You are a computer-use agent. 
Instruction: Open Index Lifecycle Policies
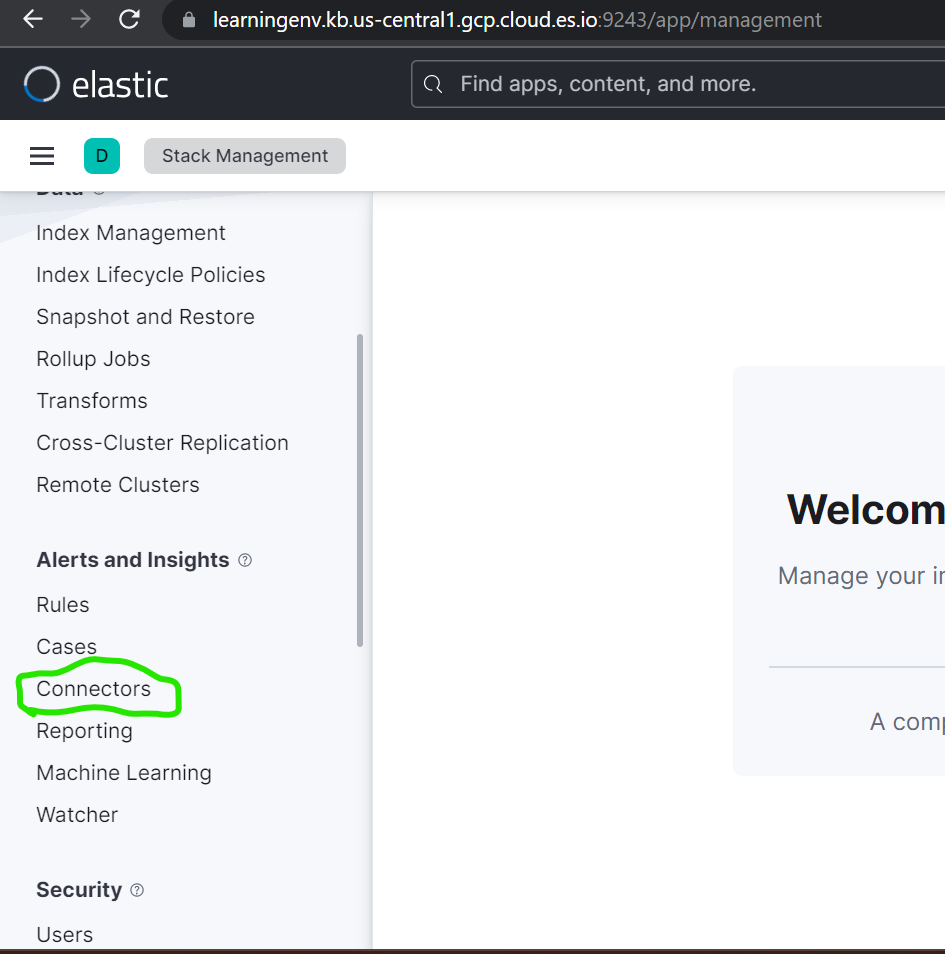pyautogui.click(x=151, y=275)
